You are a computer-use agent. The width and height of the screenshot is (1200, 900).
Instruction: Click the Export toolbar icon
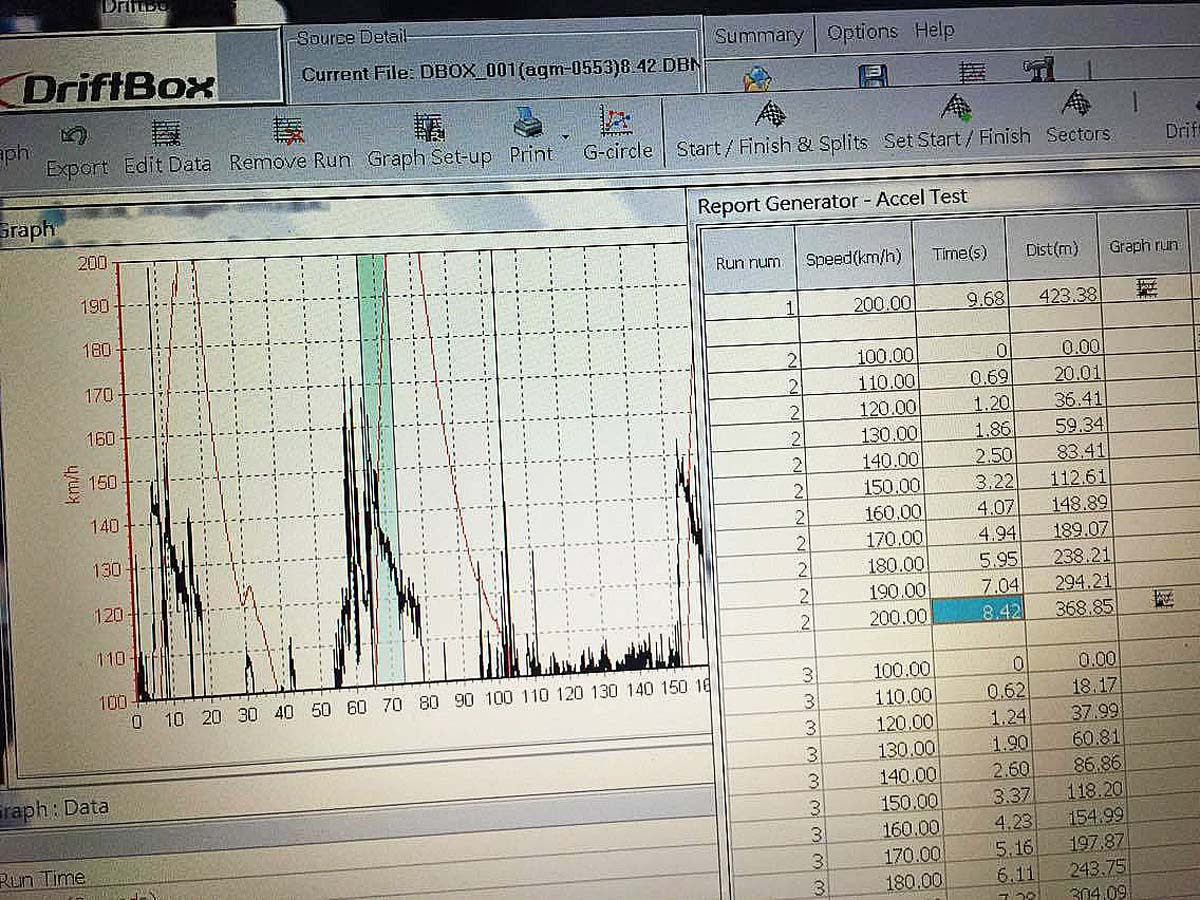pos(75,136)
